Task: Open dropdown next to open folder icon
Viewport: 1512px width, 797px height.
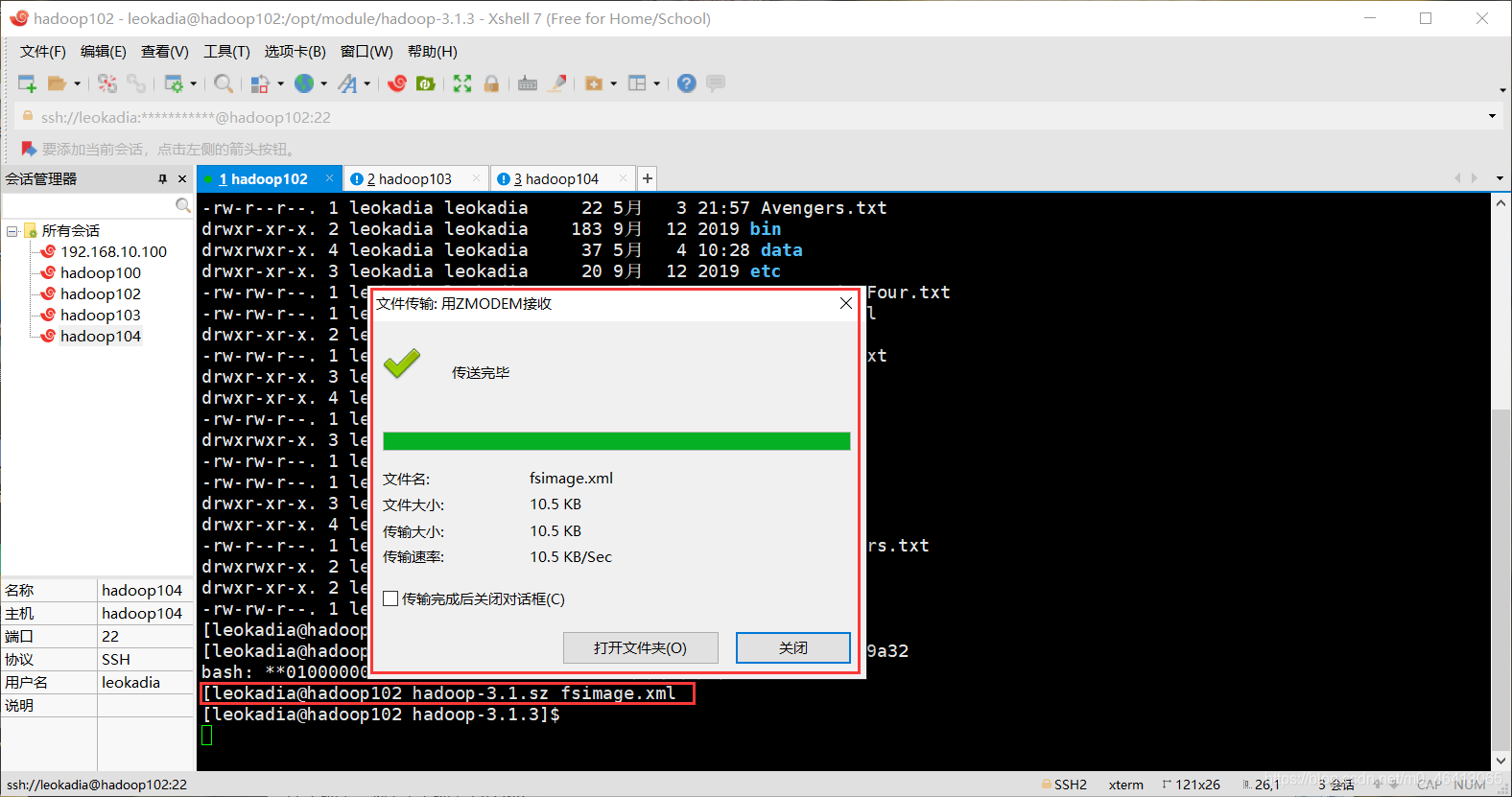Action: coord(77,84)
